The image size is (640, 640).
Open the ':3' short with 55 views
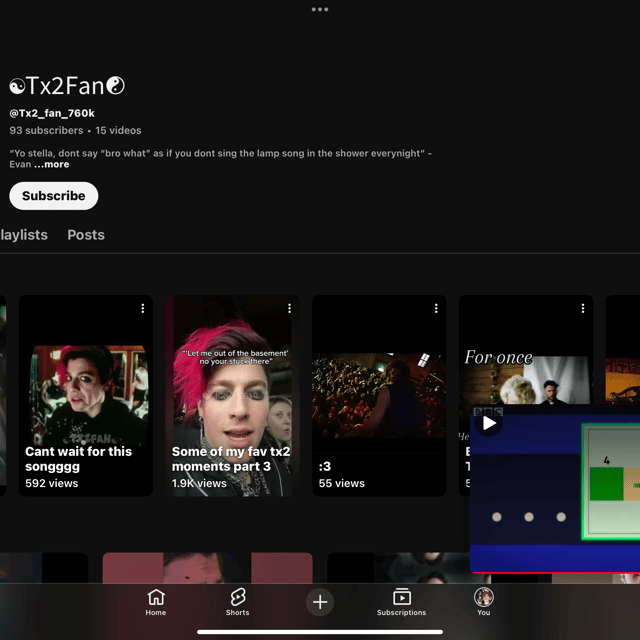click(x=379, y=396)
